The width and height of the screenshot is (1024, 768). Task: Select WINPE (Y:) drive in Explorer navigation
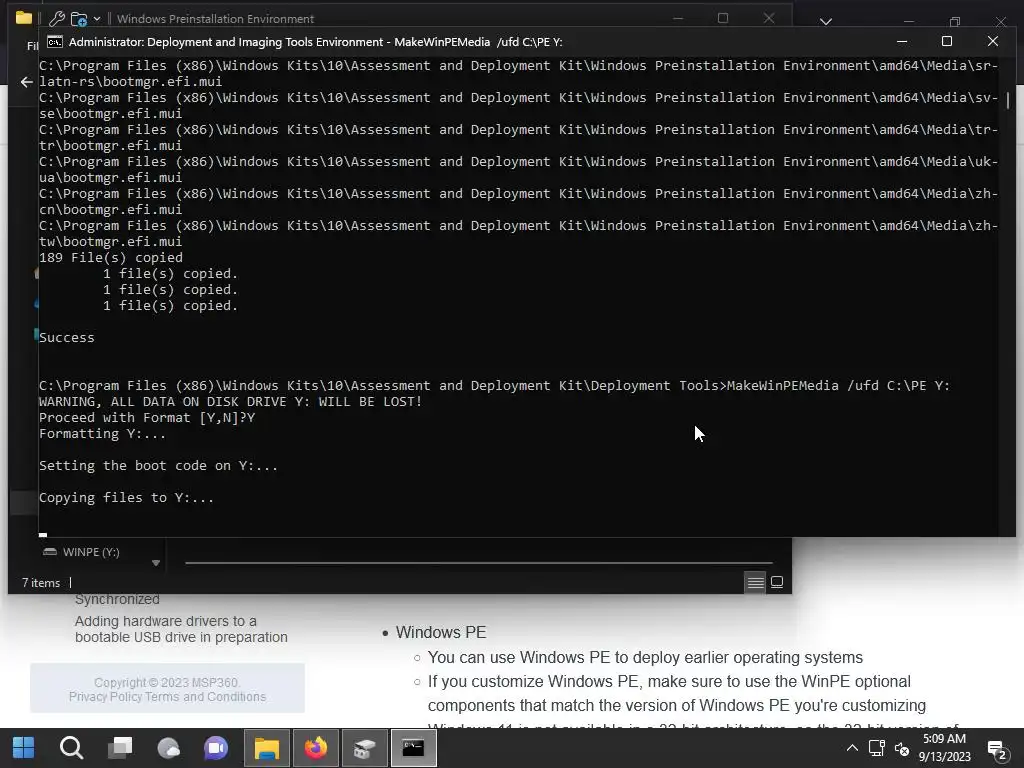[82, 552]
